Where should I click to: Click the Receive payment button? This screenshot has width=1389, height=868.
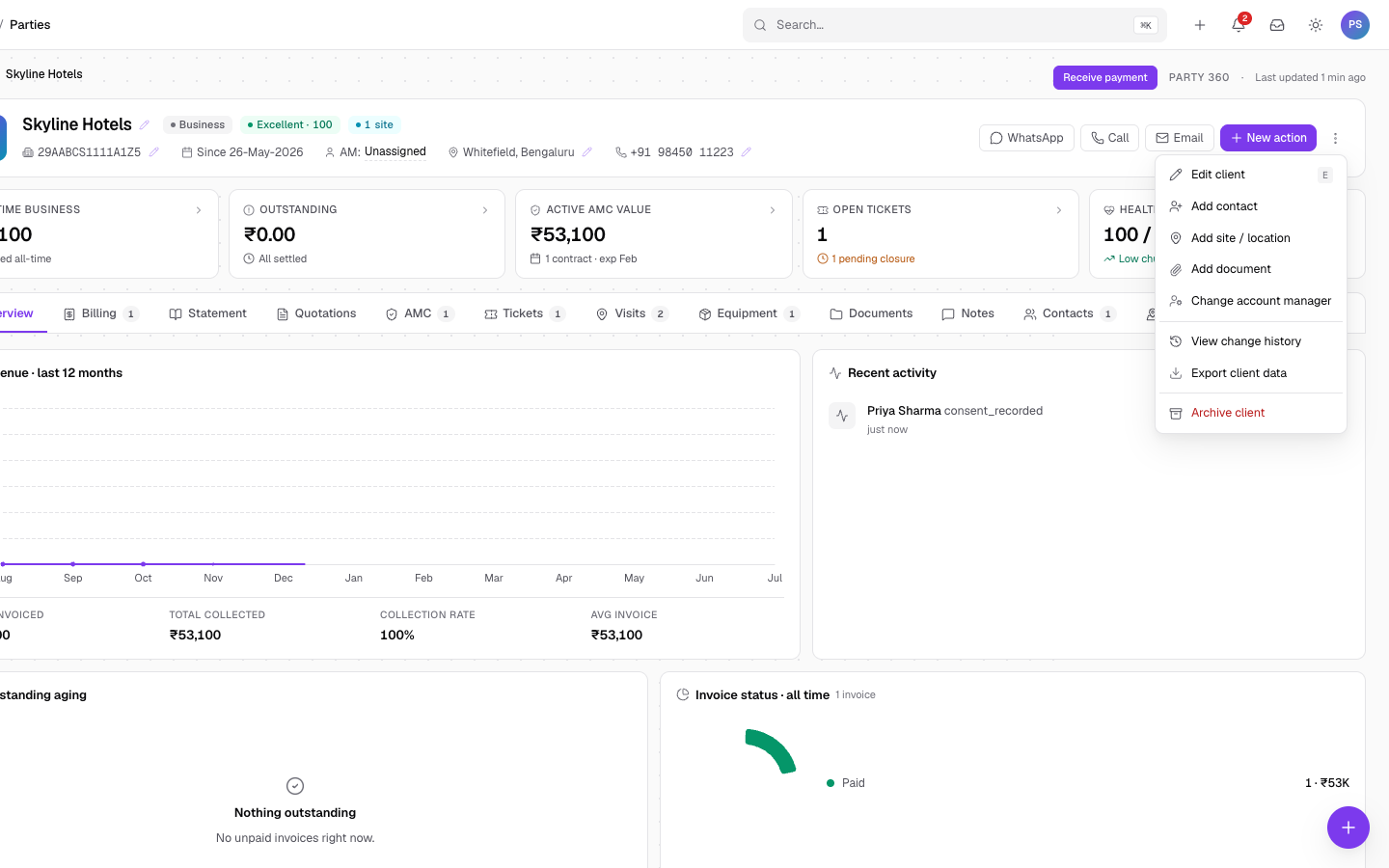[x=1105, y=77]
